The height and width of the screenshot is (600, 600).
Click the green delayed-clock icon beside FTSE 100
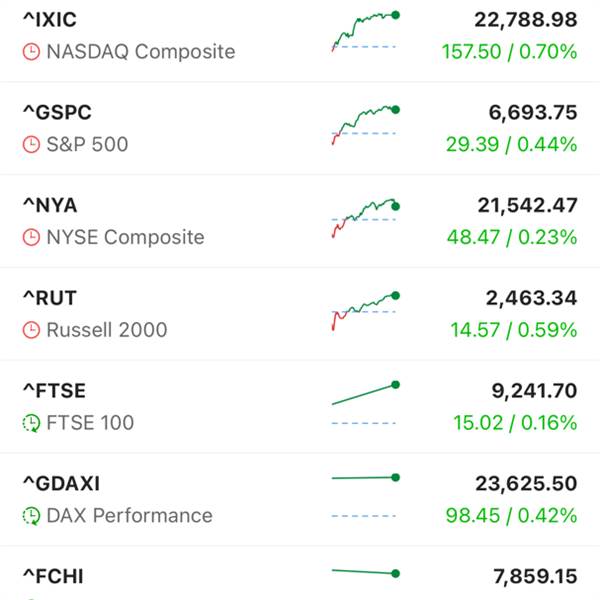[31, 423]
